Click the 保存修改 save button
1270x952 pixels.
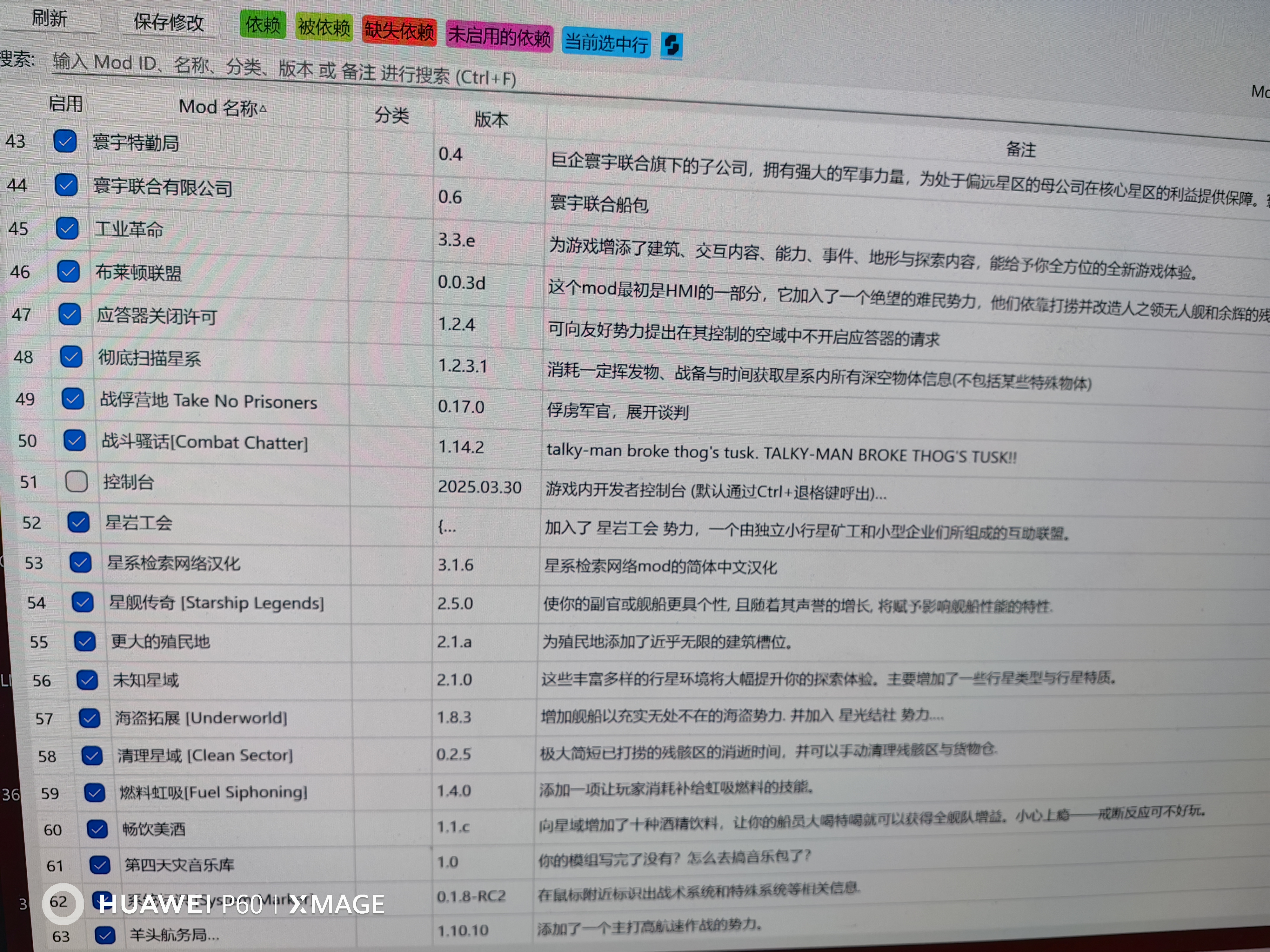pos(169,23)
